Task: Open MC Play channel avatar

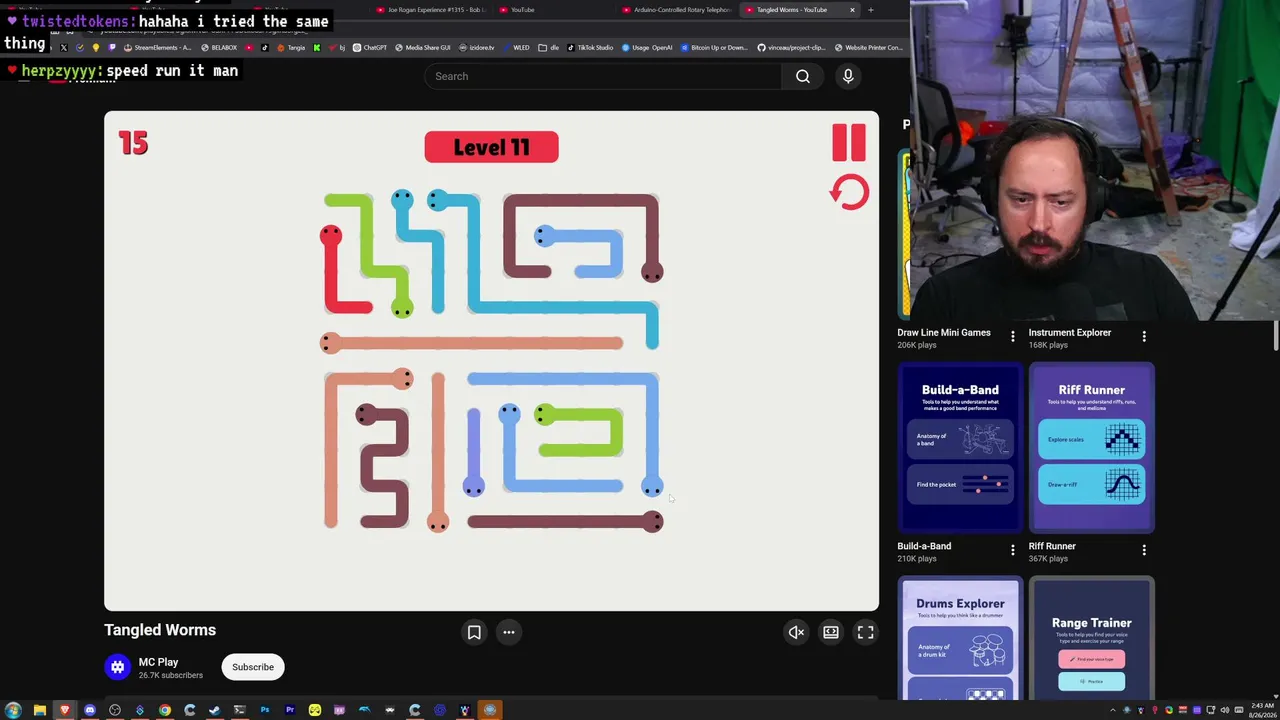Action: 118,667
